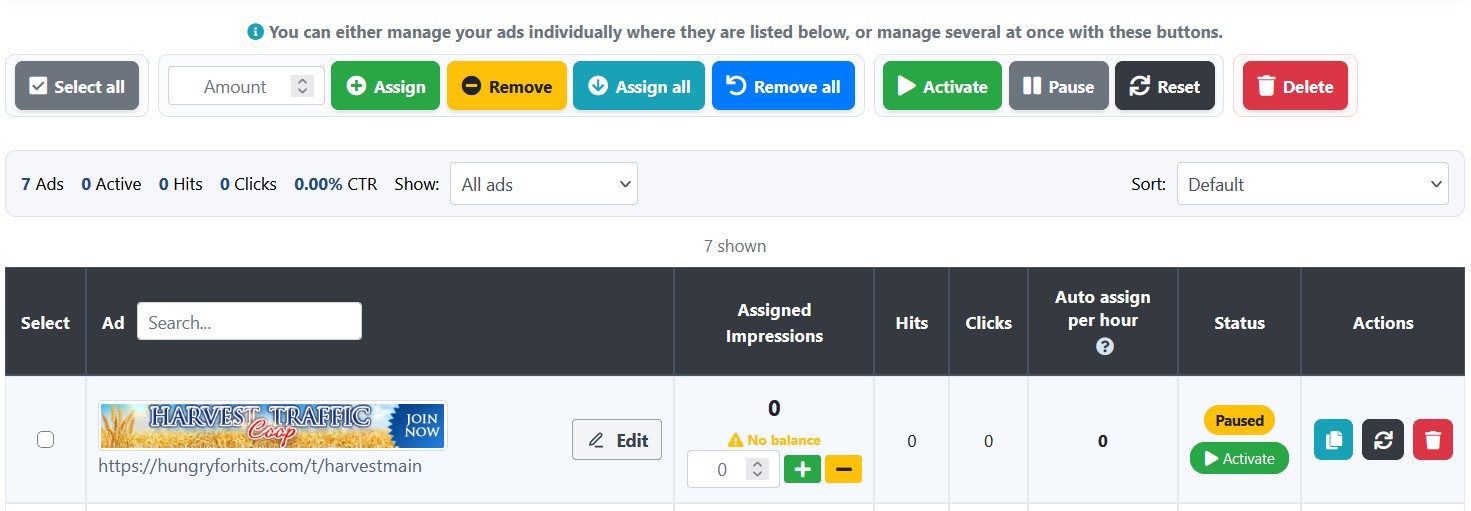
Task: Click the 7 Ads count text
Action: (x=42, y=184)
